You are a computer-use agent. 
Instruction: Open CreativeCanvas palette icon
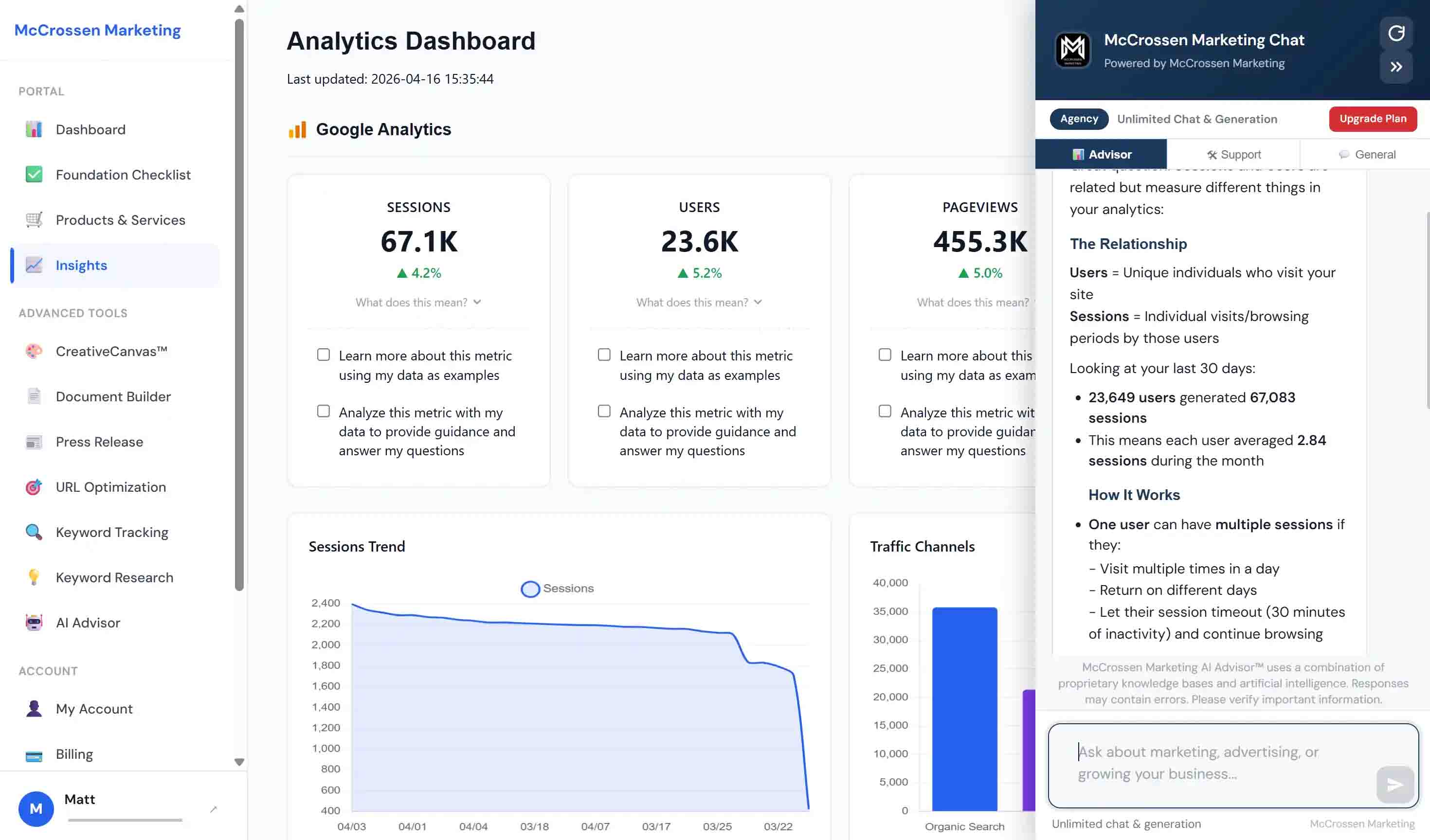(34, 351)
